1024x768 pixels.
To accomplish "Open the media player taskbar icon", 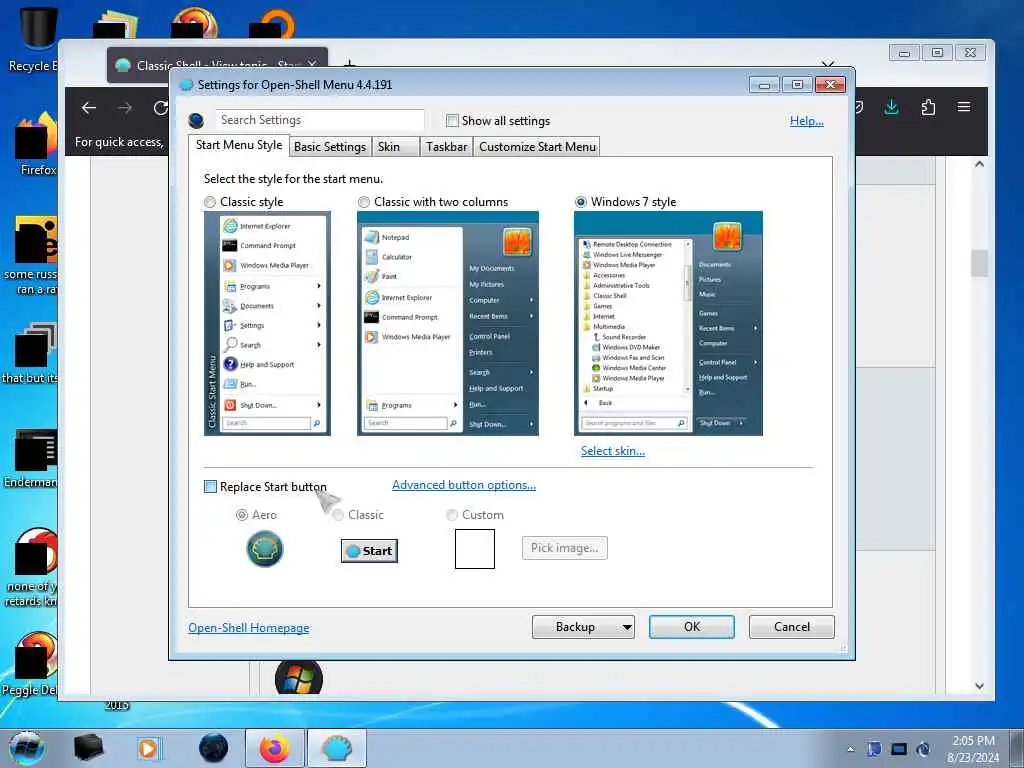I will point(148,748).
